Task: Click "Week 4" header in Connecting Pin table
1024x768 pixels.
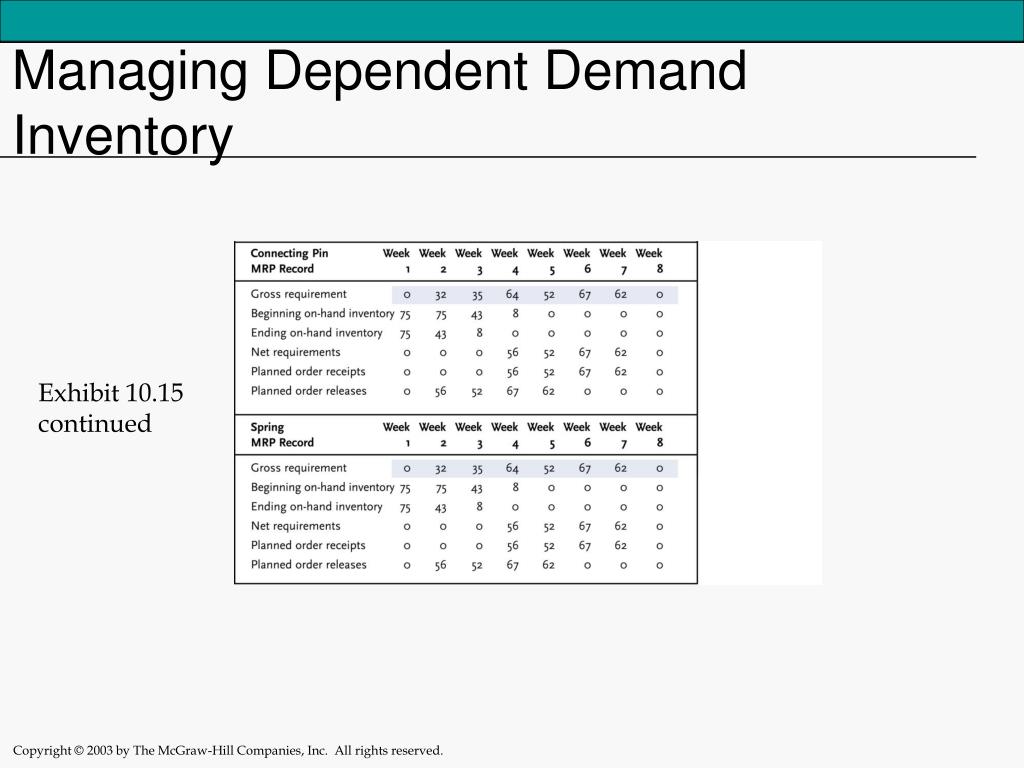Action: point(505,261)
